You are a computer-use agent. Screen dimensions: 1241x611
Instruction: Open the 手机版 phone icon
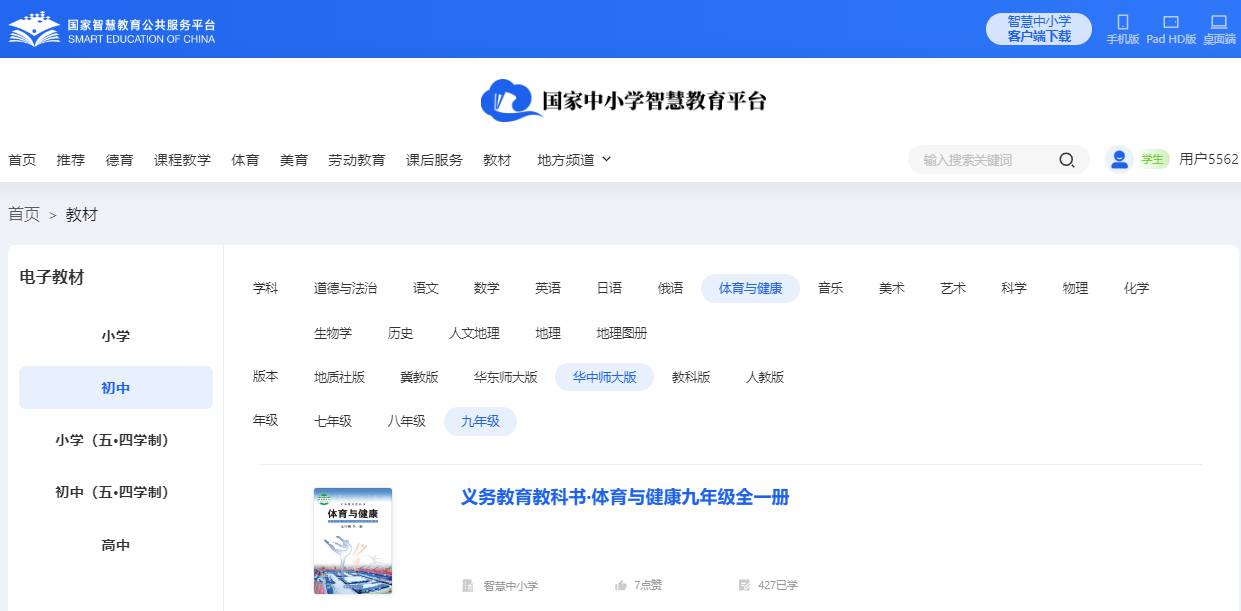[x=1122, y=22]
